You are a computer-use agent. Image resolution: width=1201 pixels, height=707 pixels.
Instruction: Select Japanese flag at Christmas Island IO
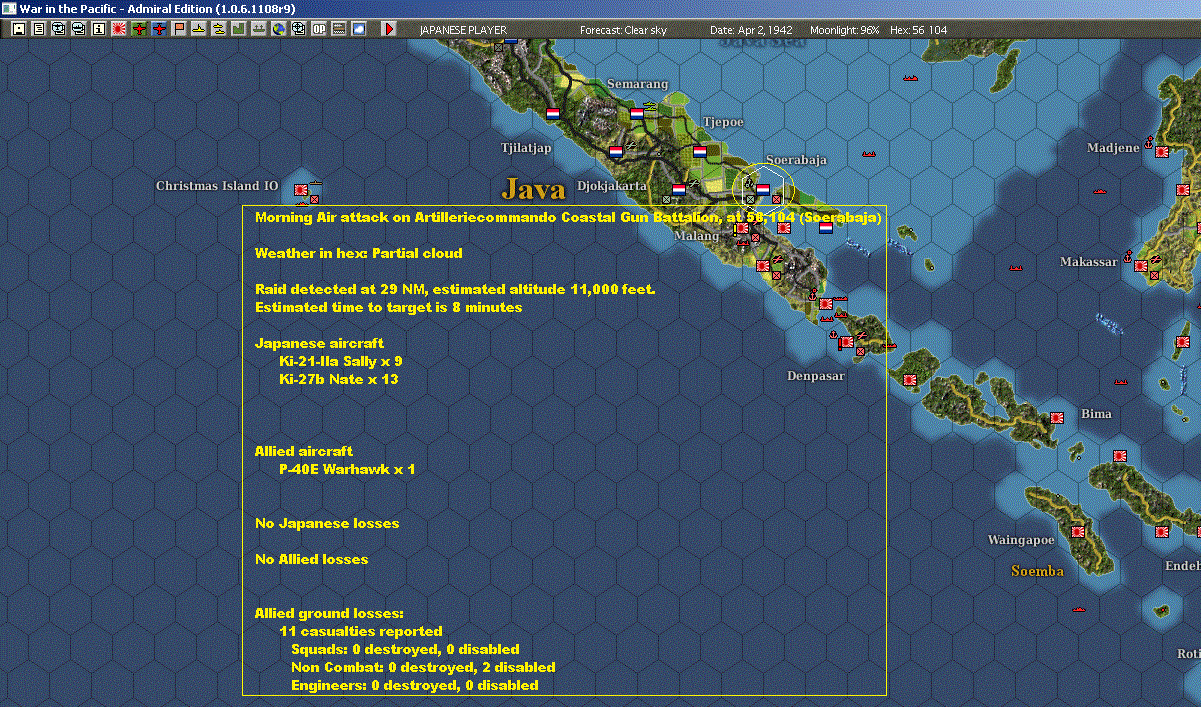[x=301, y=189]
